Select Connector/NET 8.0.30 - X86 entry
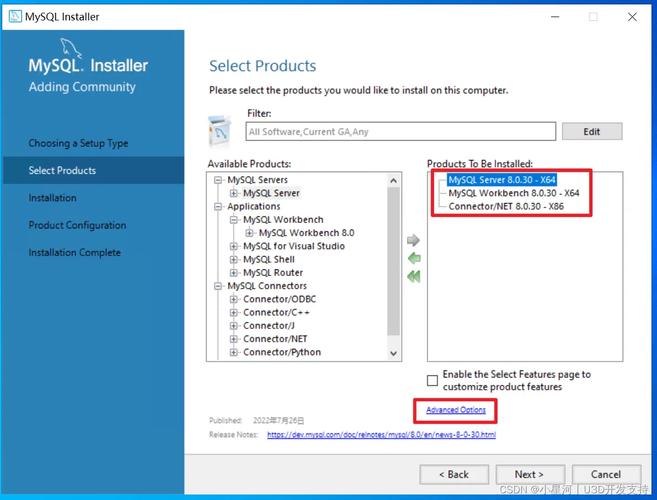Image resolution: width=657 pixels, height=500 pixels. point(506,206)
